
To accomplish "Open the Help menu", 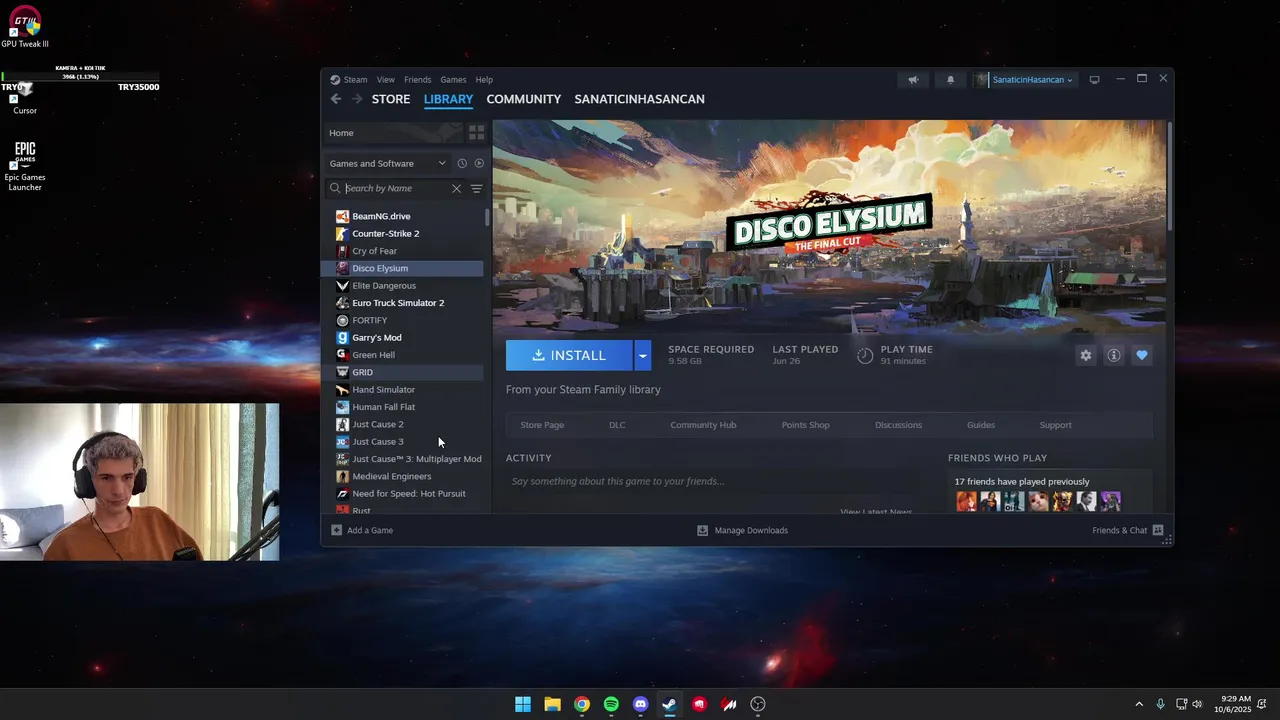I will 484,80.
